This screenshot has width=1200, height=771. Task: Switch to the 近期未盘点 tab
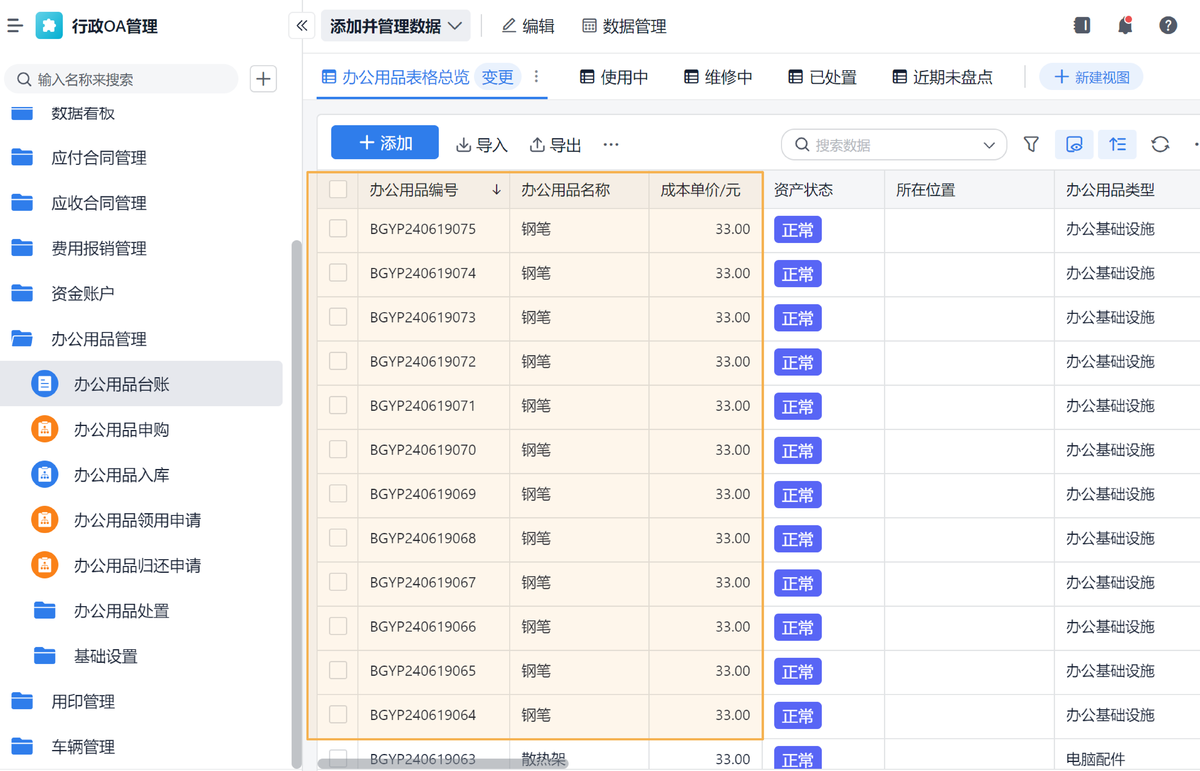(x=942, y=77)
